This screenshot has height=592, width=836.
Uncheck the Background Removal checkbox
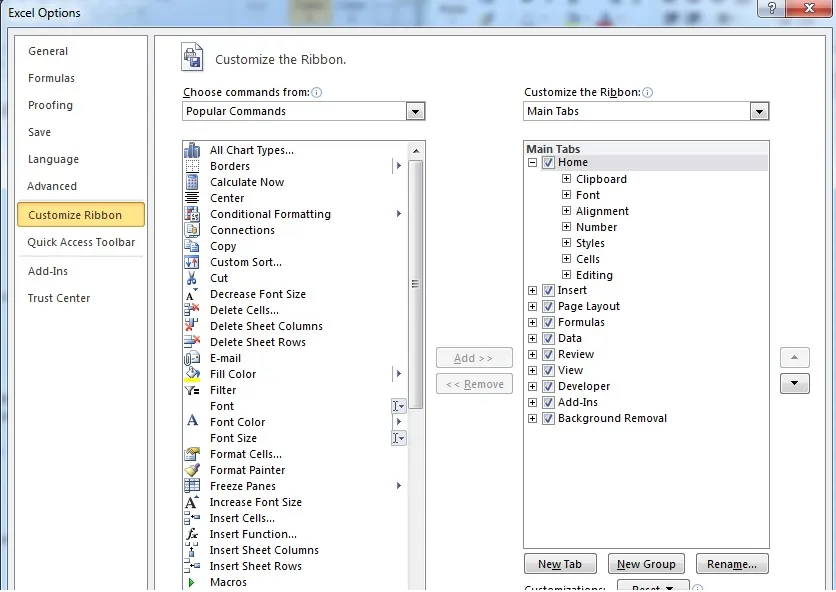click(548, 418)
